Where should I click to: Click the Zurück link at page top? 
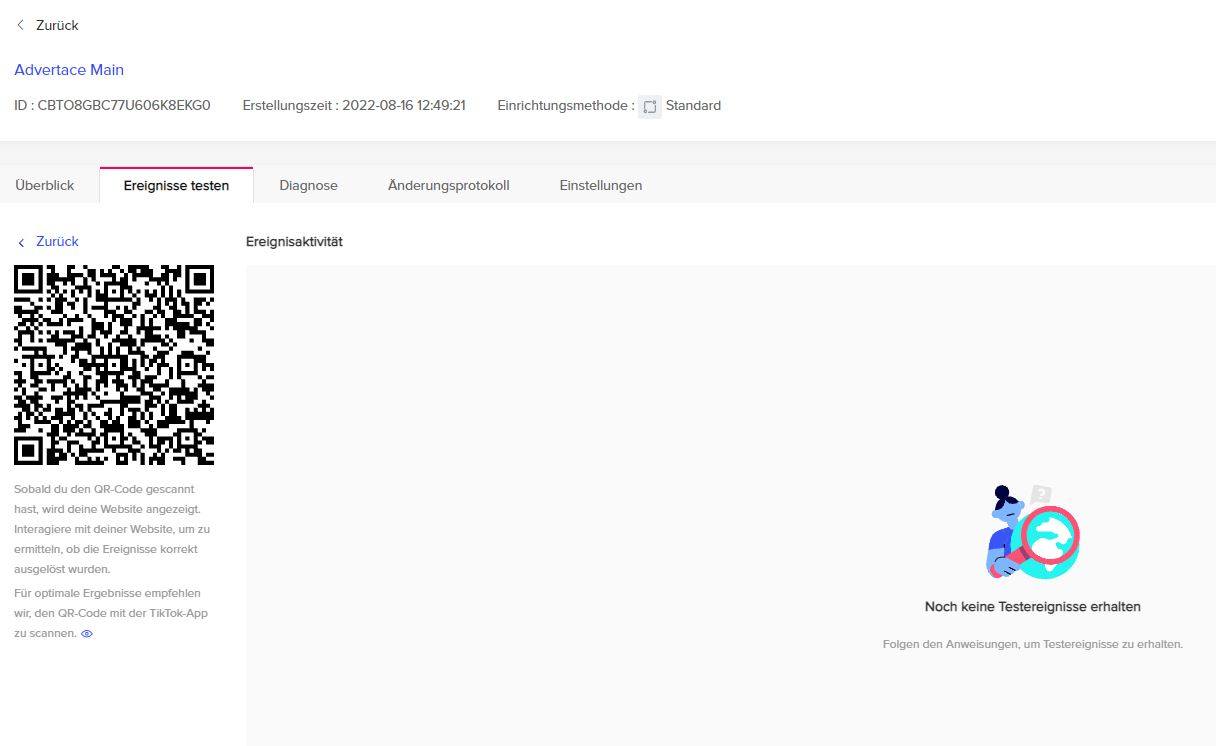(57, 25)
